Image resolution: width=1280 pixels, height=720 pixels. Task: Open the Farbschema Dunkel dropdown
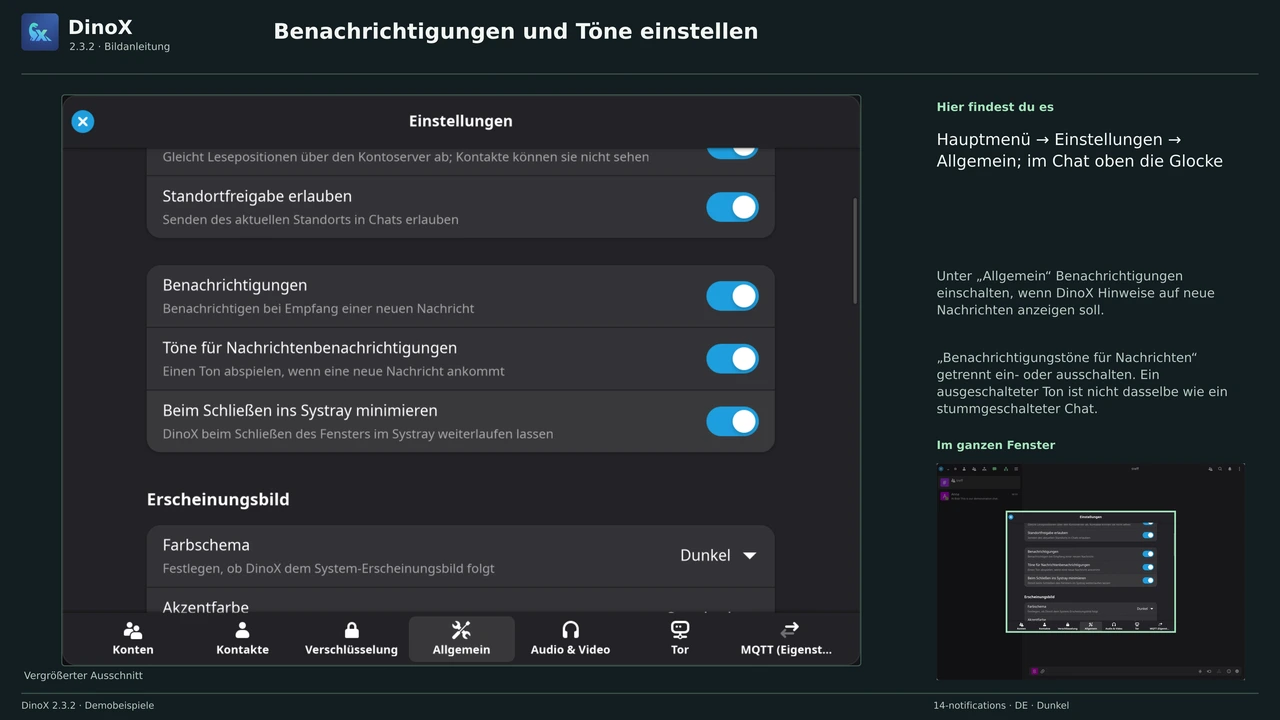[718, 555]
